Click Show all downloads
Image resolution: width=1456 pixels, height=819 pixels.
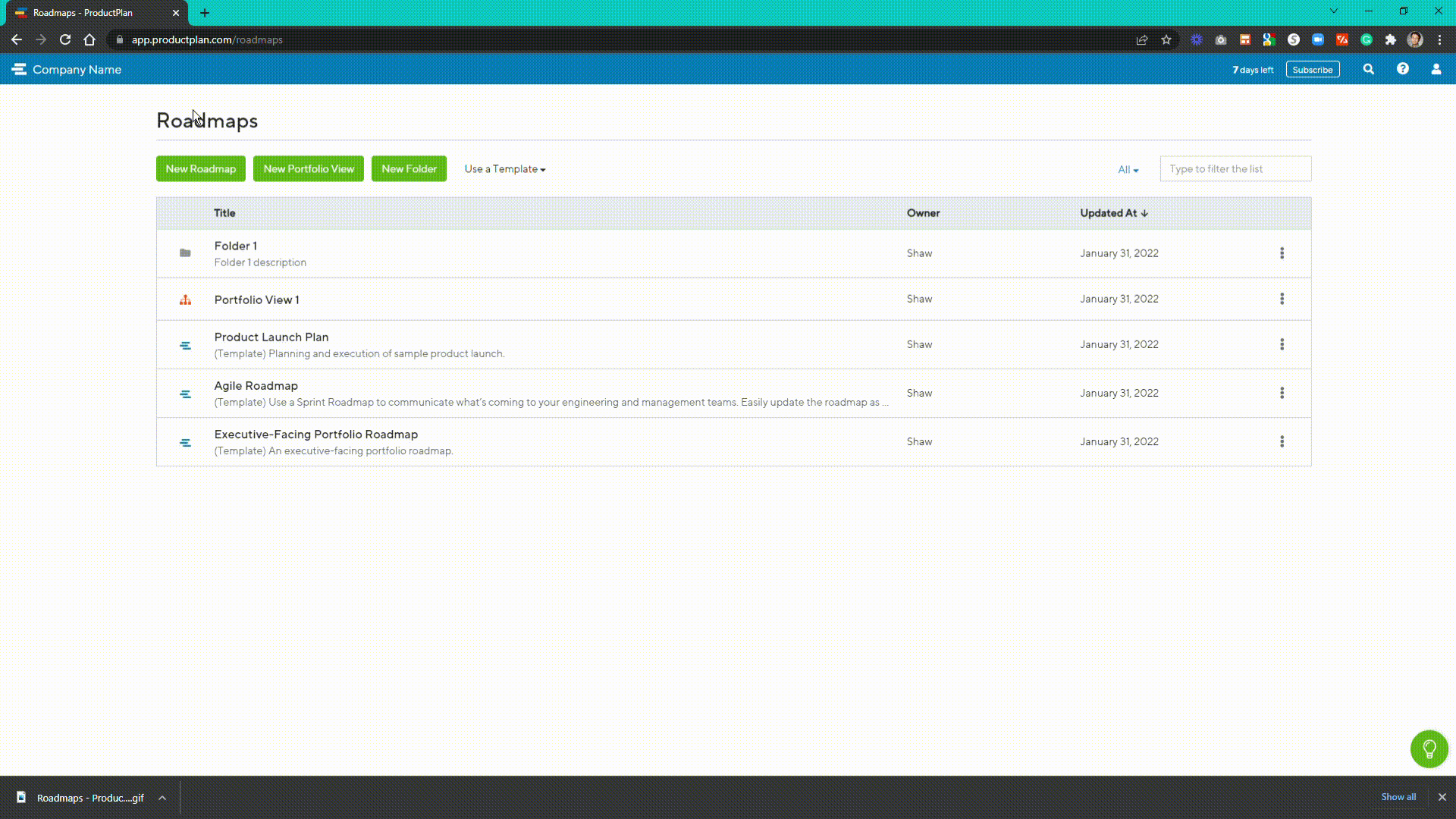[1398, 797]
